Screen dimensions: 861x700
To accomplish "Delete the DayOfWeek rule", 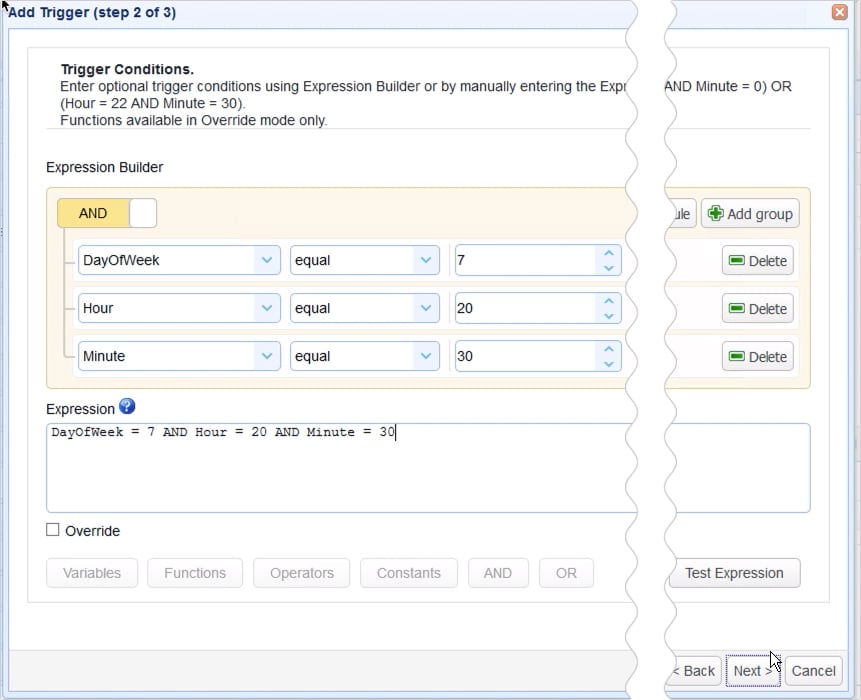I will tap(757, 260).
